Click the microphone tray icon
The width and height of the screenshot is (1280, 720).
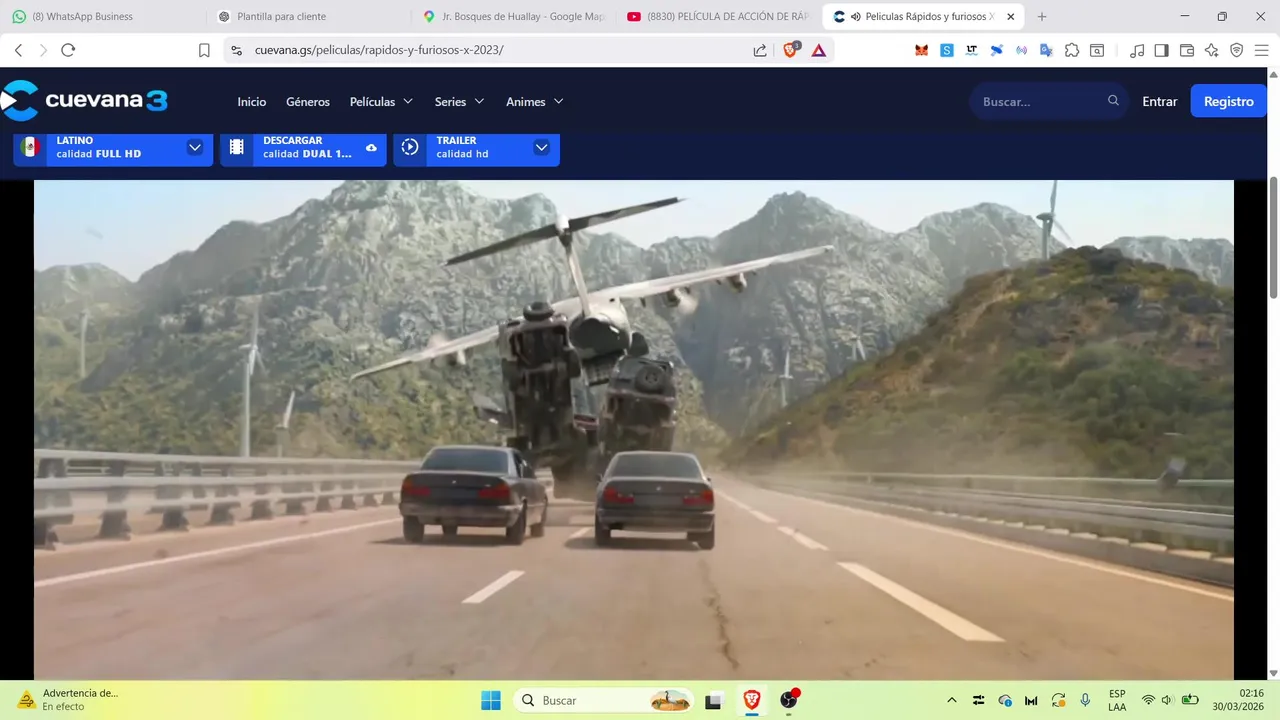coord(1085,700)
